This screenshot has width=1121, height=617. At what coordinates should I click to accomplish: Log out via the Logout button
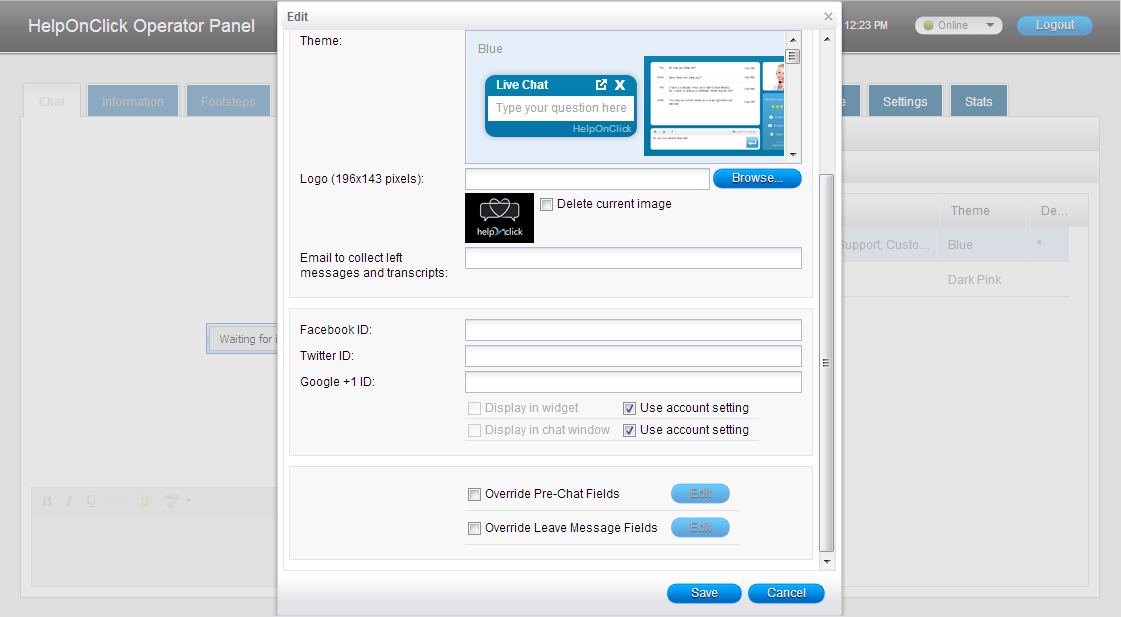coord(1055,25)
